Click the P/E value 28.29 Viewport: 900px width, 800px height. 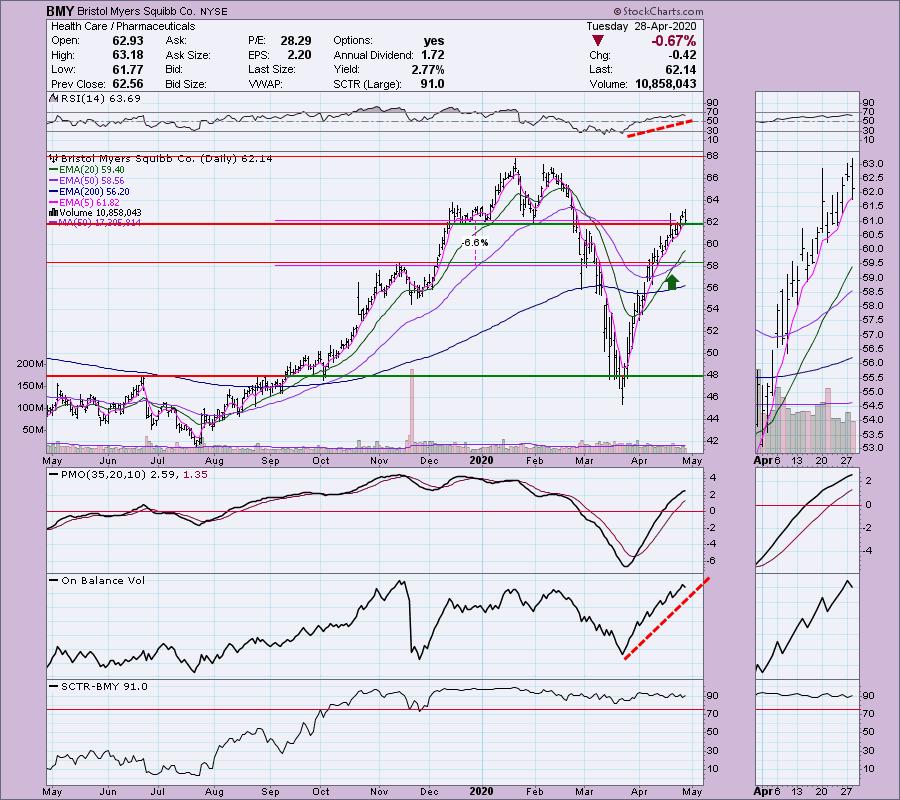tap(296, 41)
